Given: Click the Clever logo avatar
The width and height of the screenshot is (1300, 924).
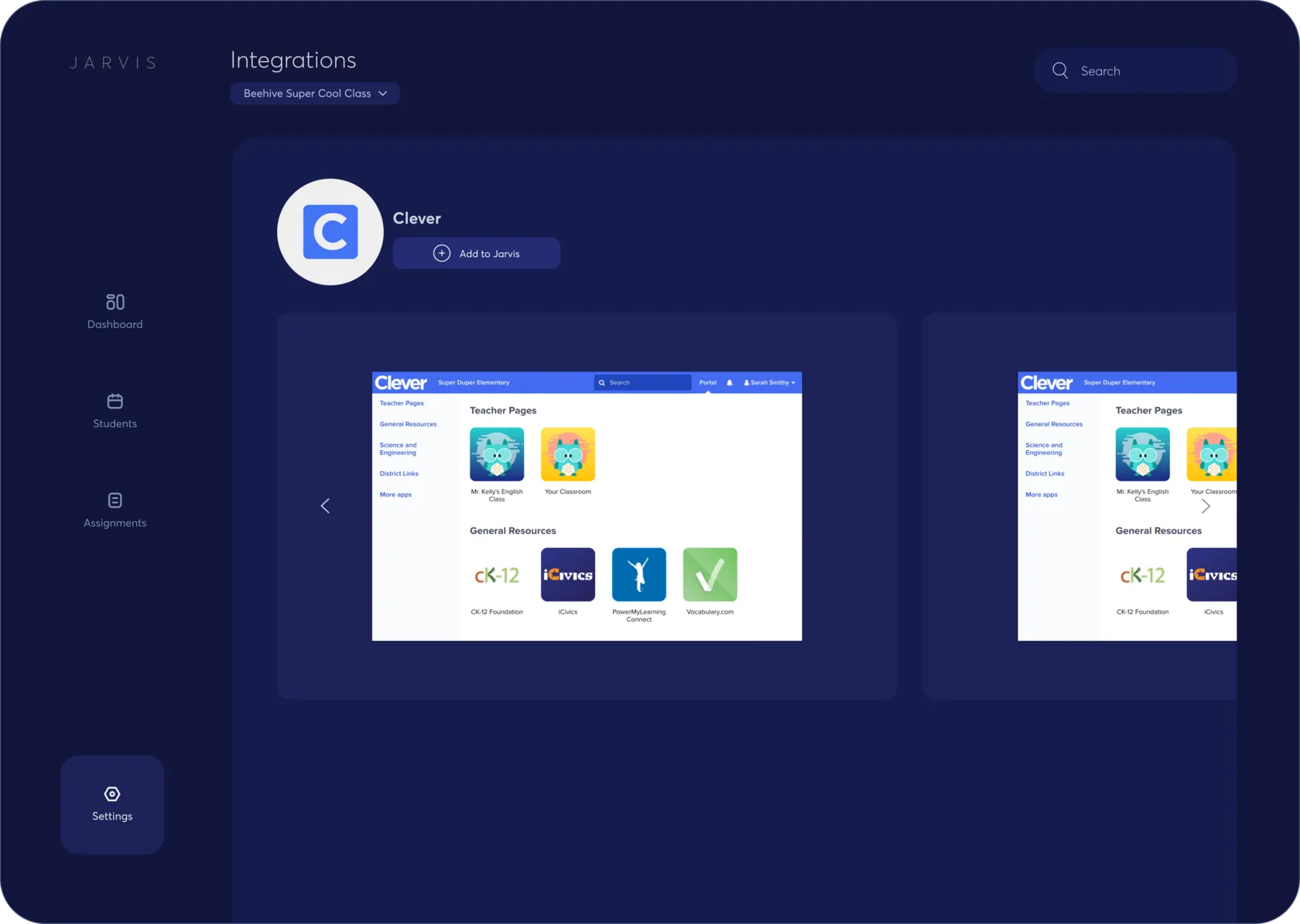Looking at the screenshot, I should [330, 232].
